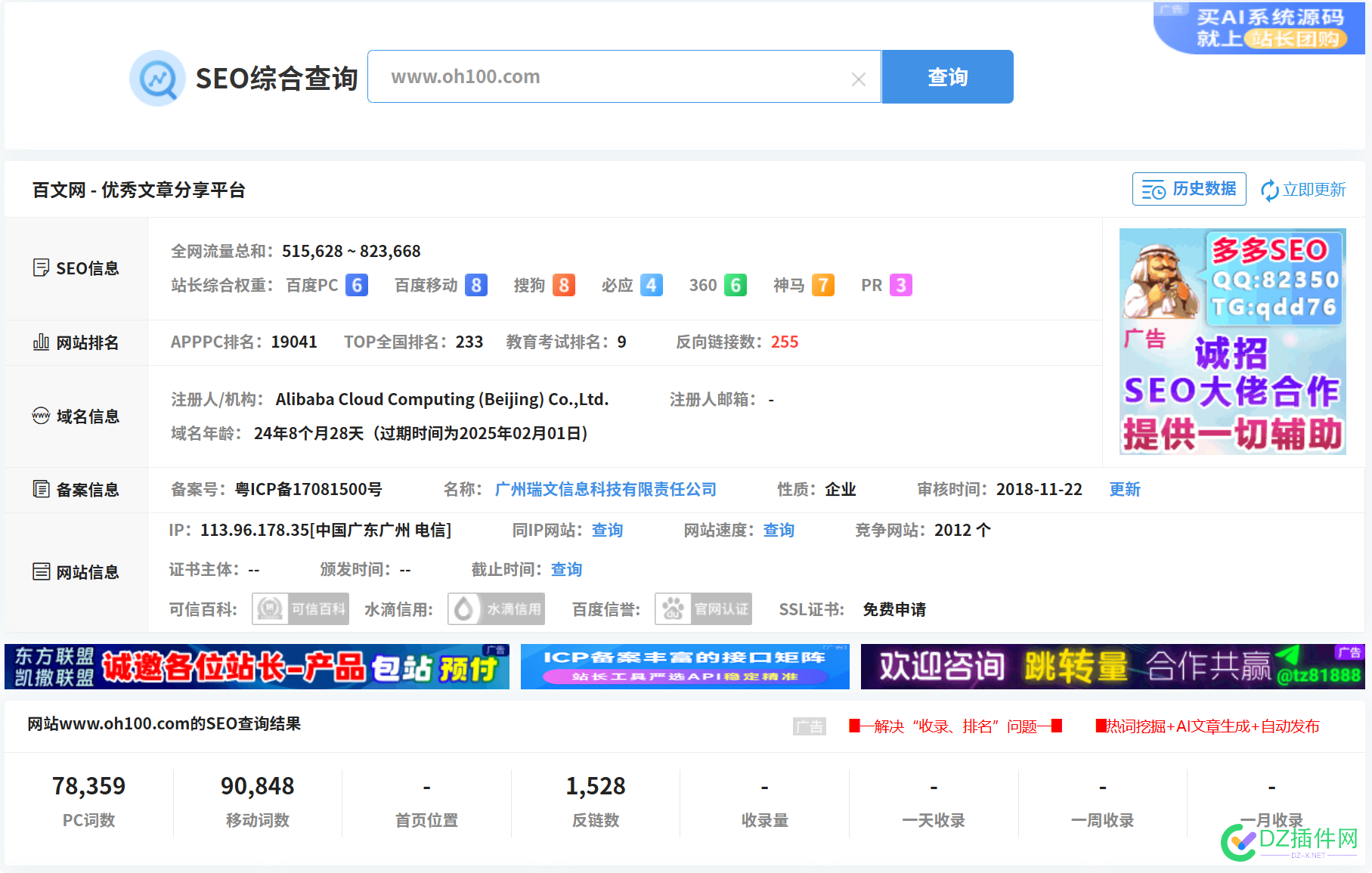Open the 东方联盟 凯撒联盟 banner ad
The height and width of the screenshot is (873, 1372).
(257, 667)
